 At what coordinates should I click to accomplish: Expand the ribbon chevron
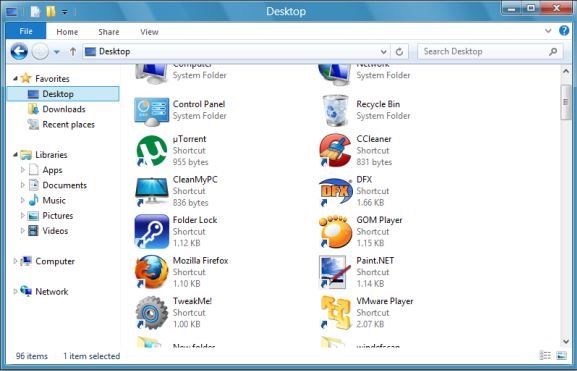(x=548, y=31)
